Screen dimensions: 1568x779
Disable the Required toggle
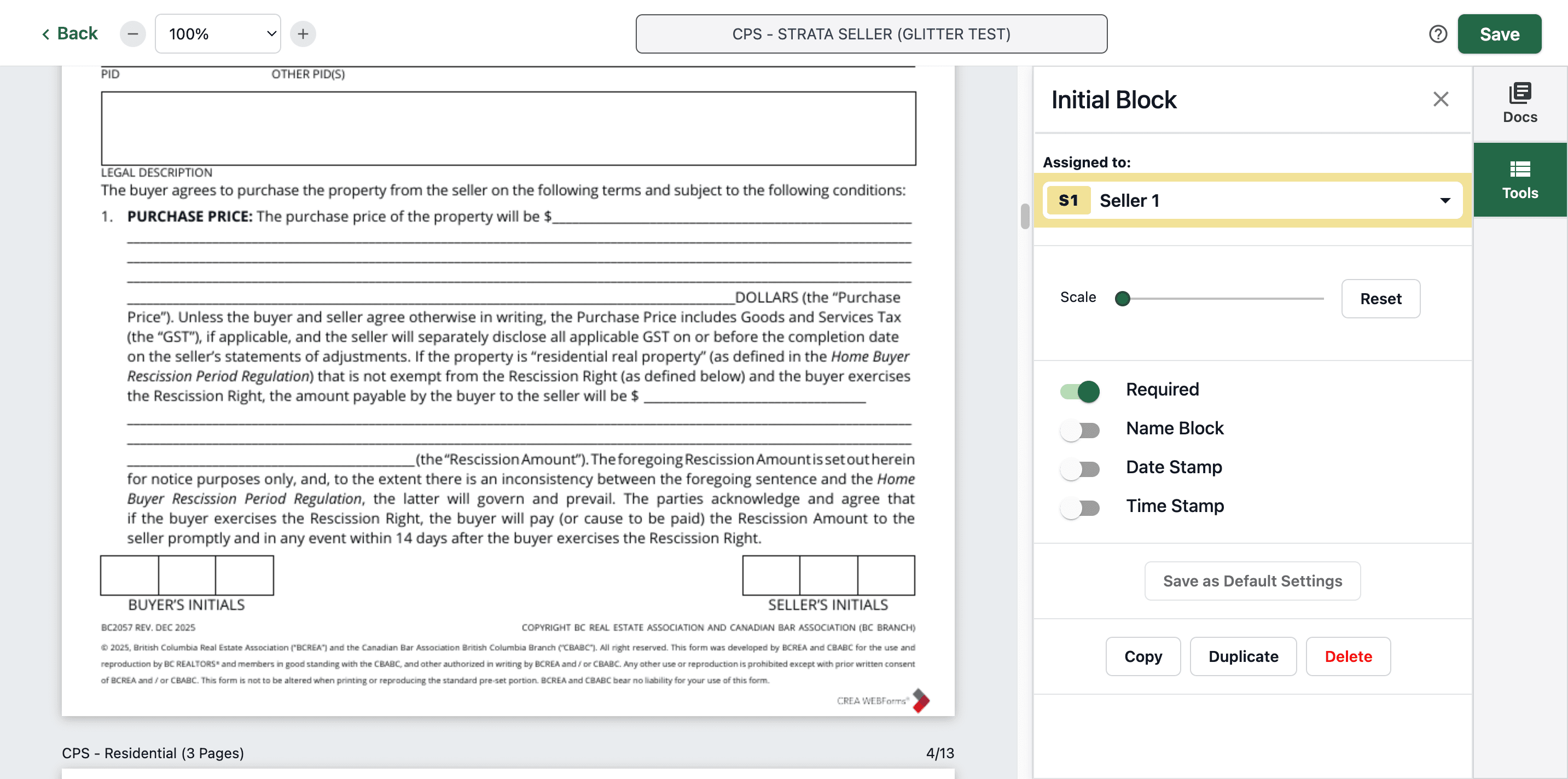1080,391
